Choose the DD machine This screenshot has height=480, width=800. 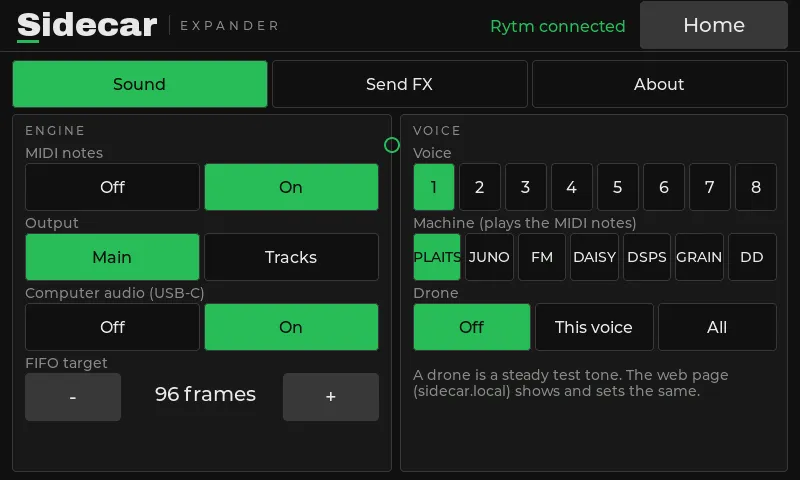click(752, 257)
